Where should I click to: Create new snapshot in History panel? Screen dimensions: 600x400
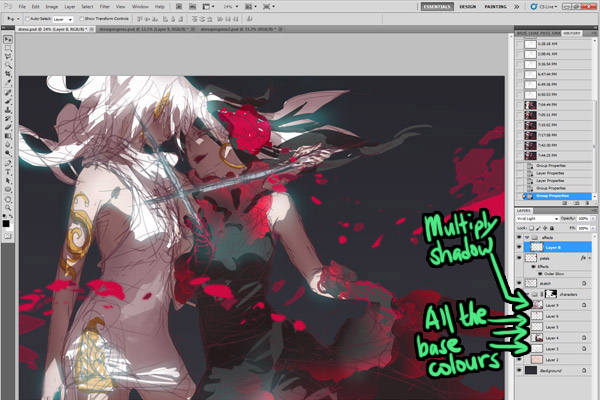point(576,203)
